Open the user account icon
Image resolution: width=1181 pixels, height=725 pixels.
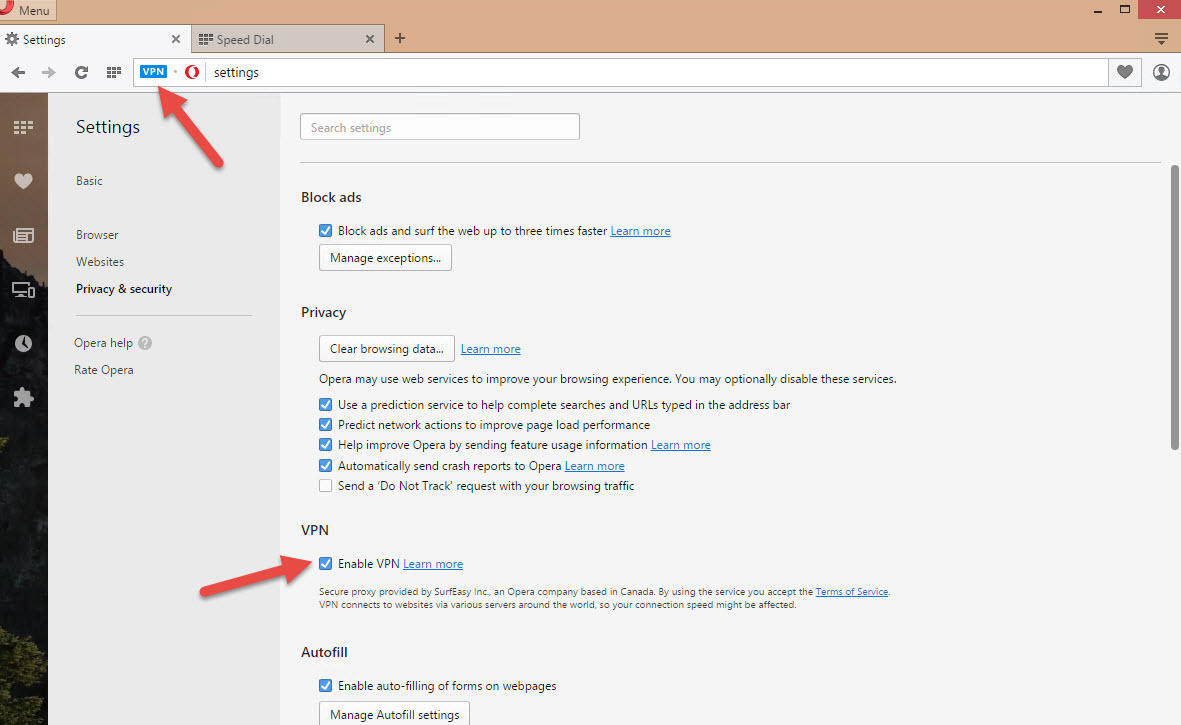[1161, 72]
